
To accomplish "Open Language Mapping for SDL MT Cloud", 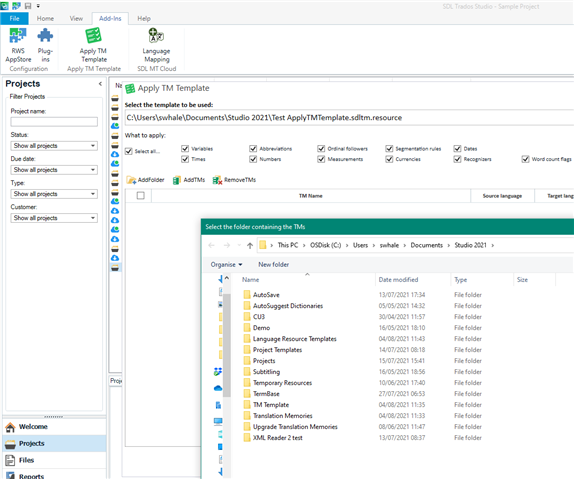I will [x=156, y=45].
